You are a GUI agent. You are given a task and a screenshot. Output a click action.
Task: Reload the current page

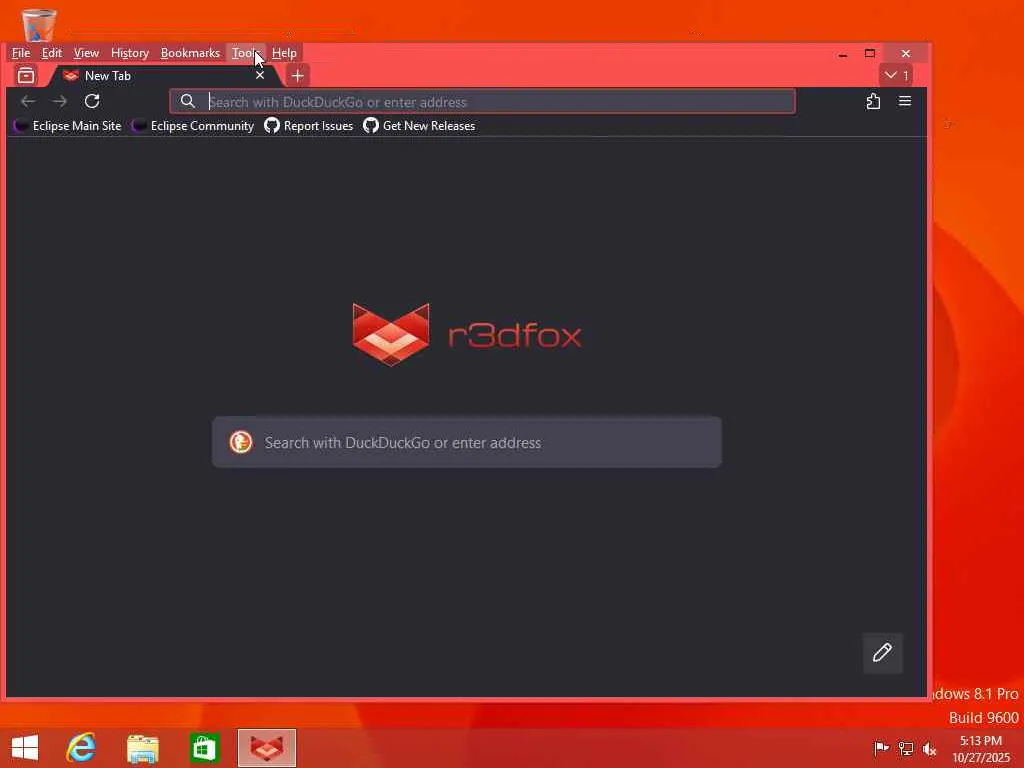click(x=92, y=101)
